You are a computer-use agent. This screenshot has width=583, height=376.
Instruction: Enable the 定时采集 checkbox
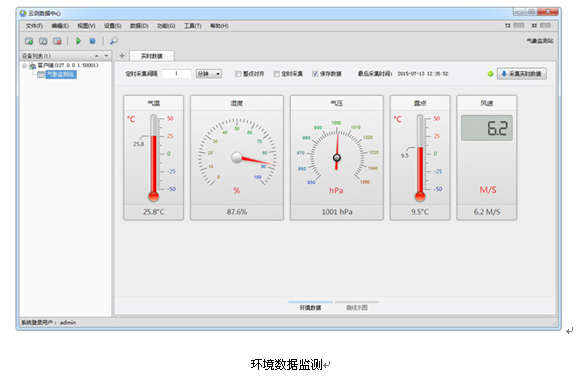[277, 74]
